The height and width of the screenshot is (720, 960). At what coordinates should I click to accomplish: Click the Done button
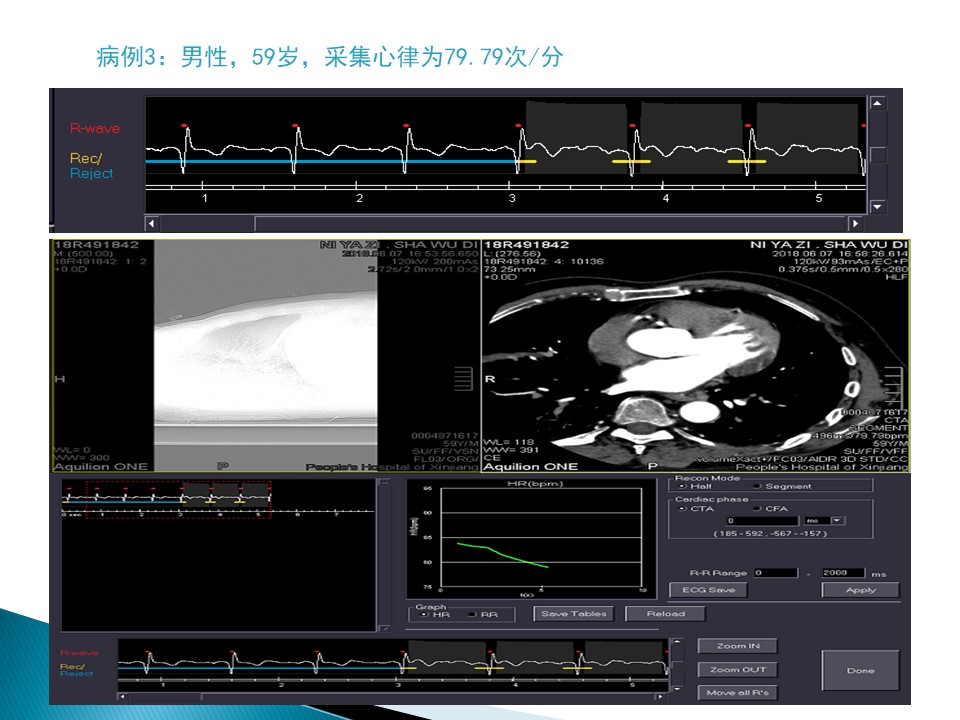click(x=860, y=670)
